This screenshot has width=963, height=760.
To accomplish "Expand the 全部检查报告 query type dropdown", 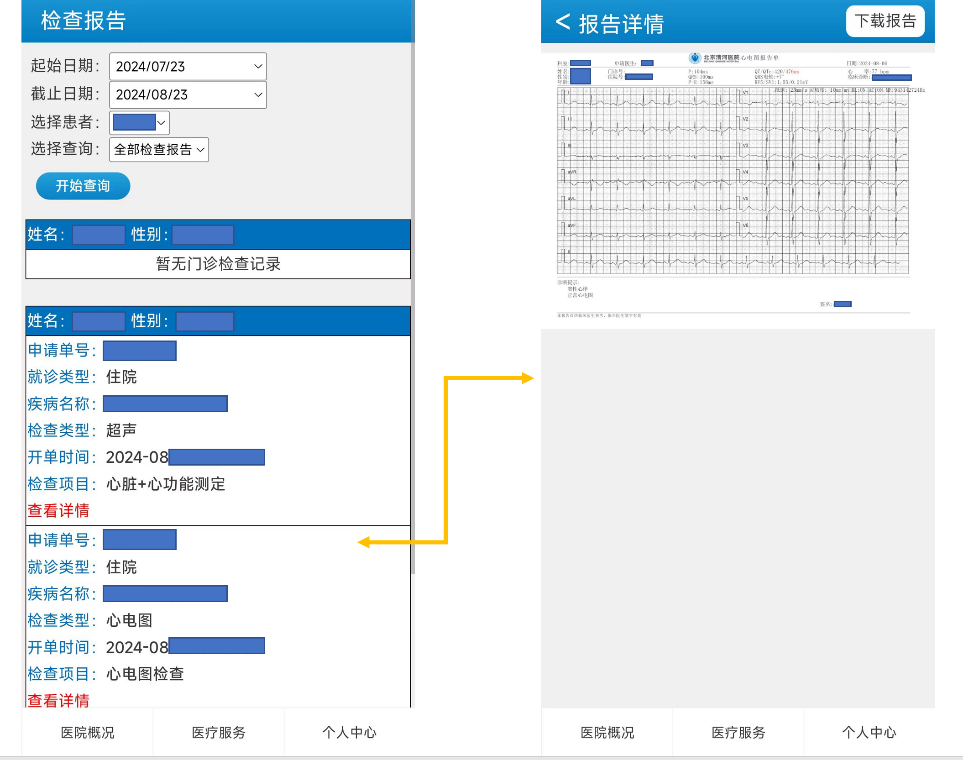I will (x=159, y=149).
